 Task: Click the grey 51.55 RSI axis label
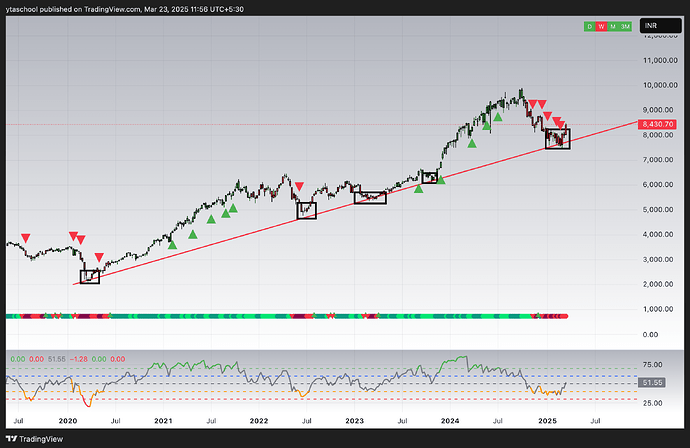click(652, 382)
